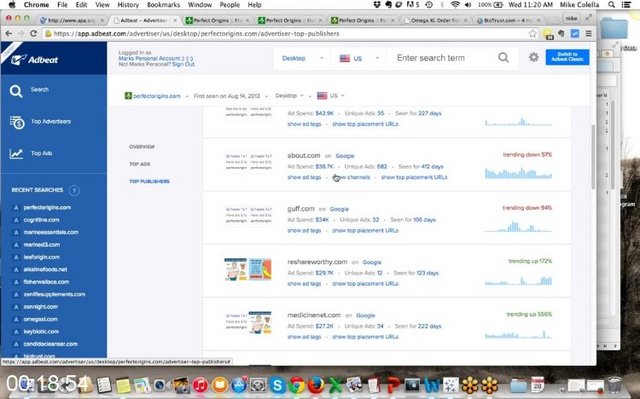Open the mike profile button in Chrome
The height and width of the screenshot is (399, 640).
[x=571, y=18]
